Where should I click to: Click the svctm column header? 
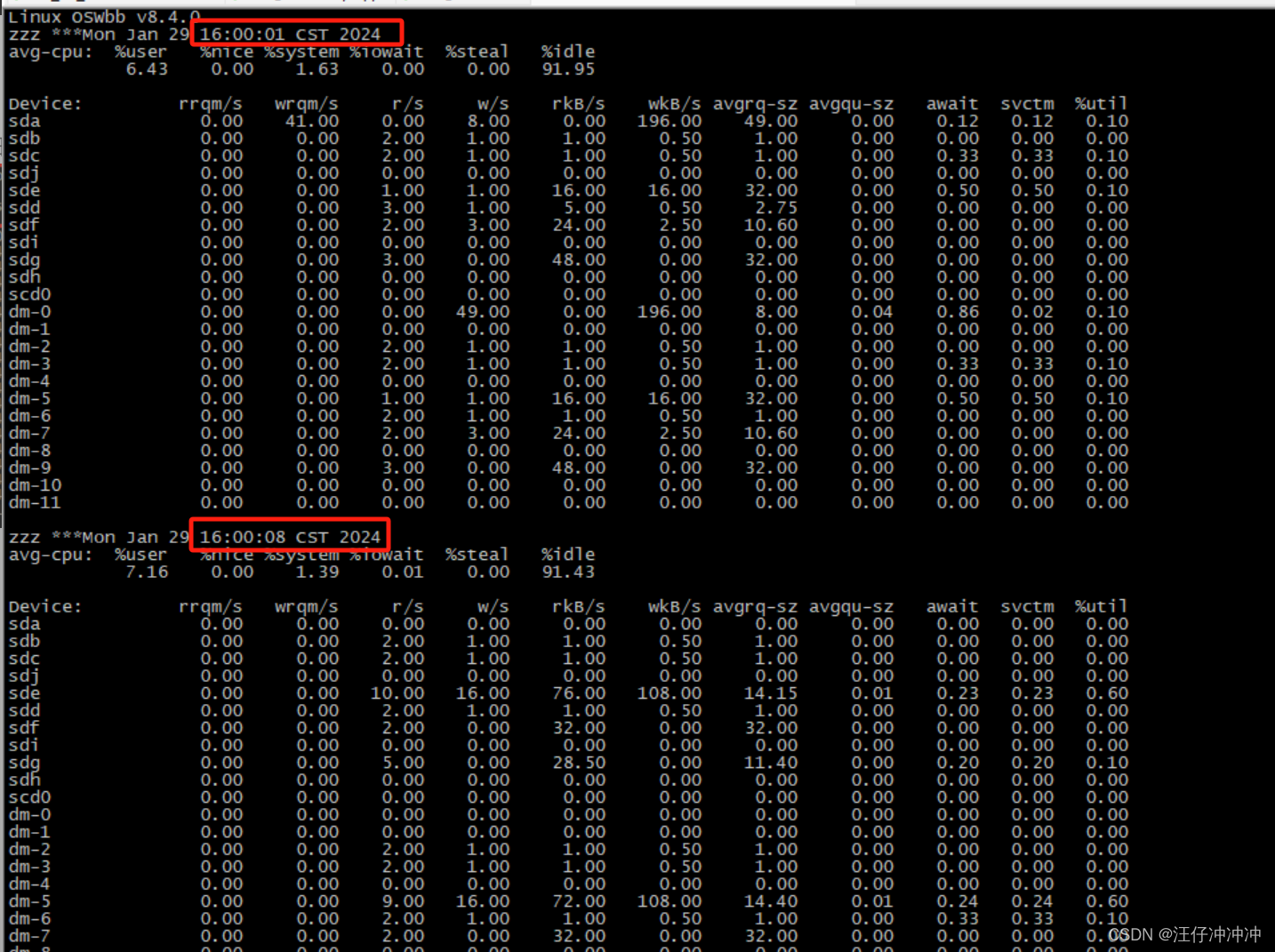(x=1027, y=103)
